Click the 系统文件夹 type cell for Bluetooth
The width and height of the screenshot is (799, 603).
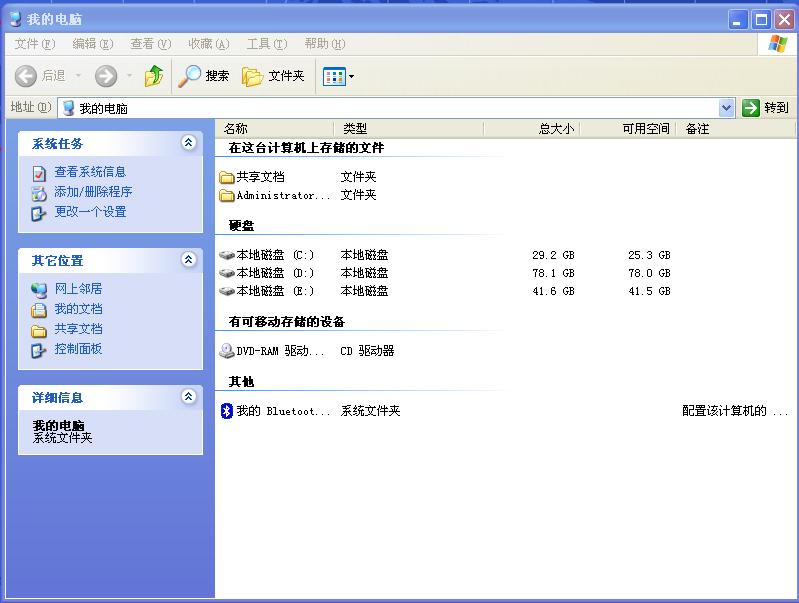[x=370, y=411]
